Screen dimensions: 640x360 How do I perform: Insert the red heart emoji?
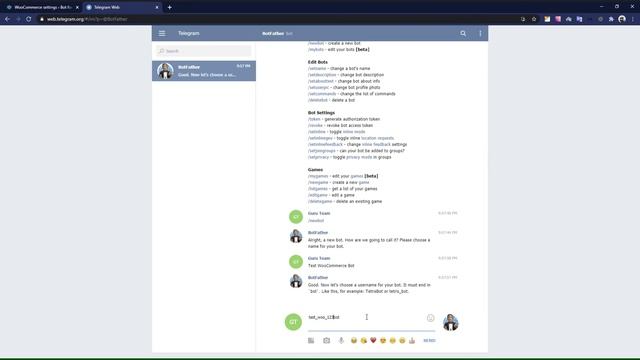point(373,340)
